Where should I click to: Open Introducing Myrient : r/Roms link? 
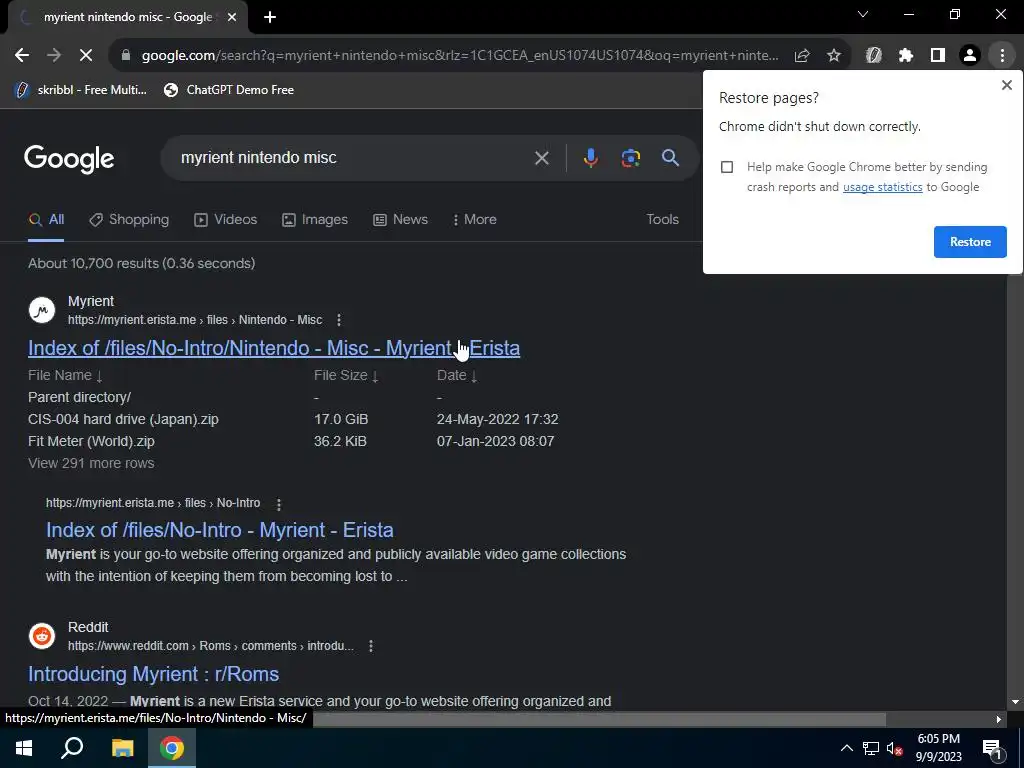[x=153, y=674]
